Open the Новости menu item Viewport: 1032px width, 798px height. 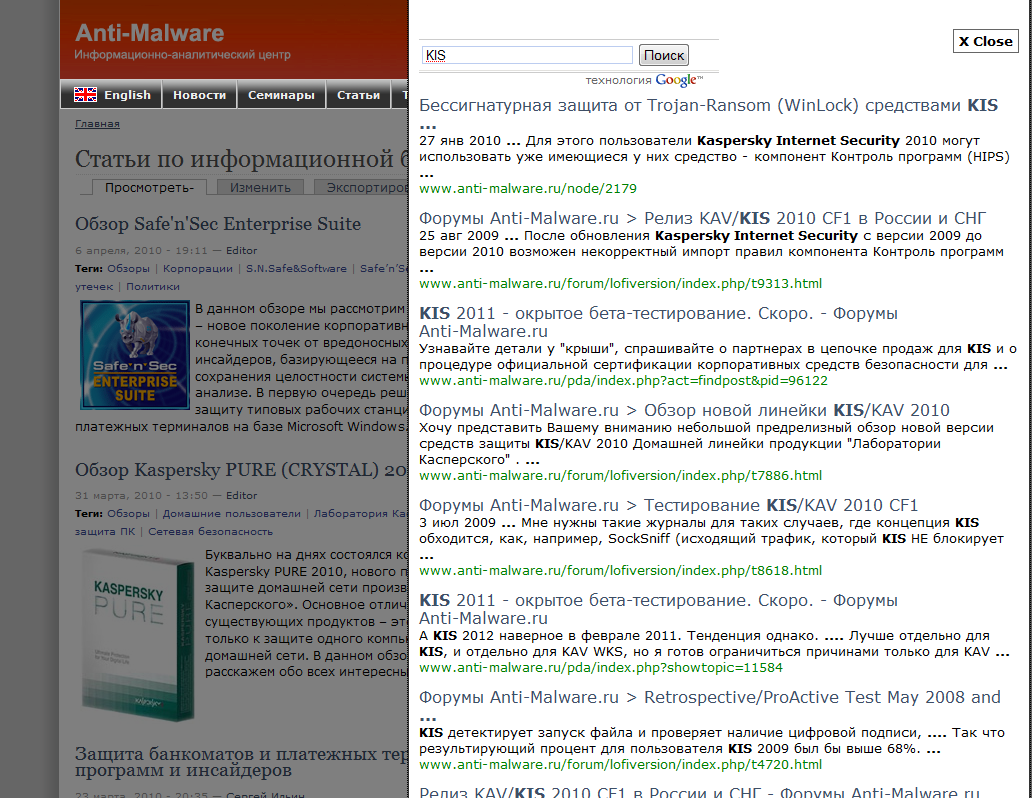click(x=199, y=95)
